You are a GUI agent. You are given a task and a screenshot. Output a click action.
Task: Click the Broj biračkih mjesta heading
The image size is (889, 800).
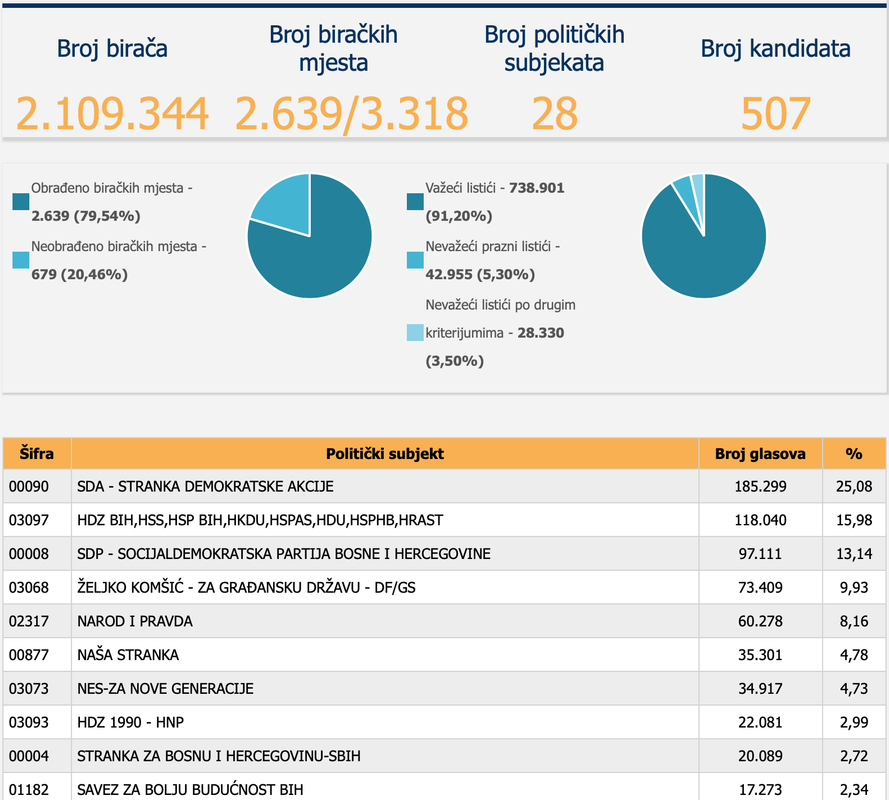(333, 49)
